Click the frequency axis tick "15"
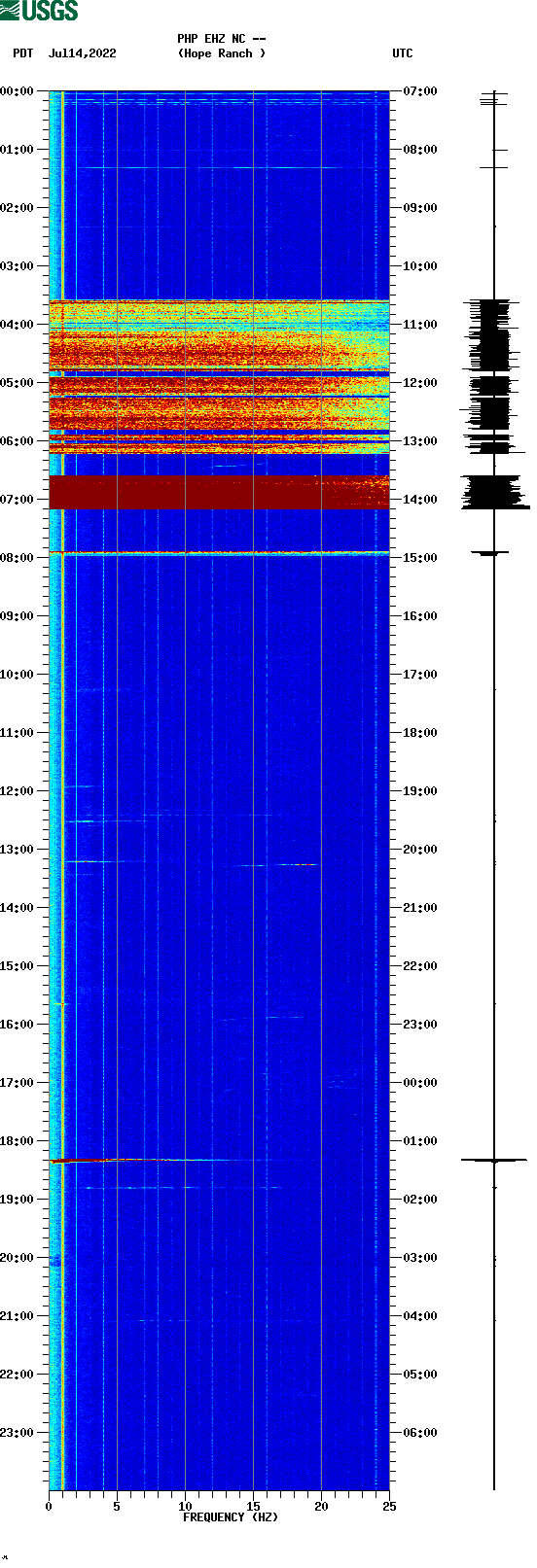 coord(253,1507)
